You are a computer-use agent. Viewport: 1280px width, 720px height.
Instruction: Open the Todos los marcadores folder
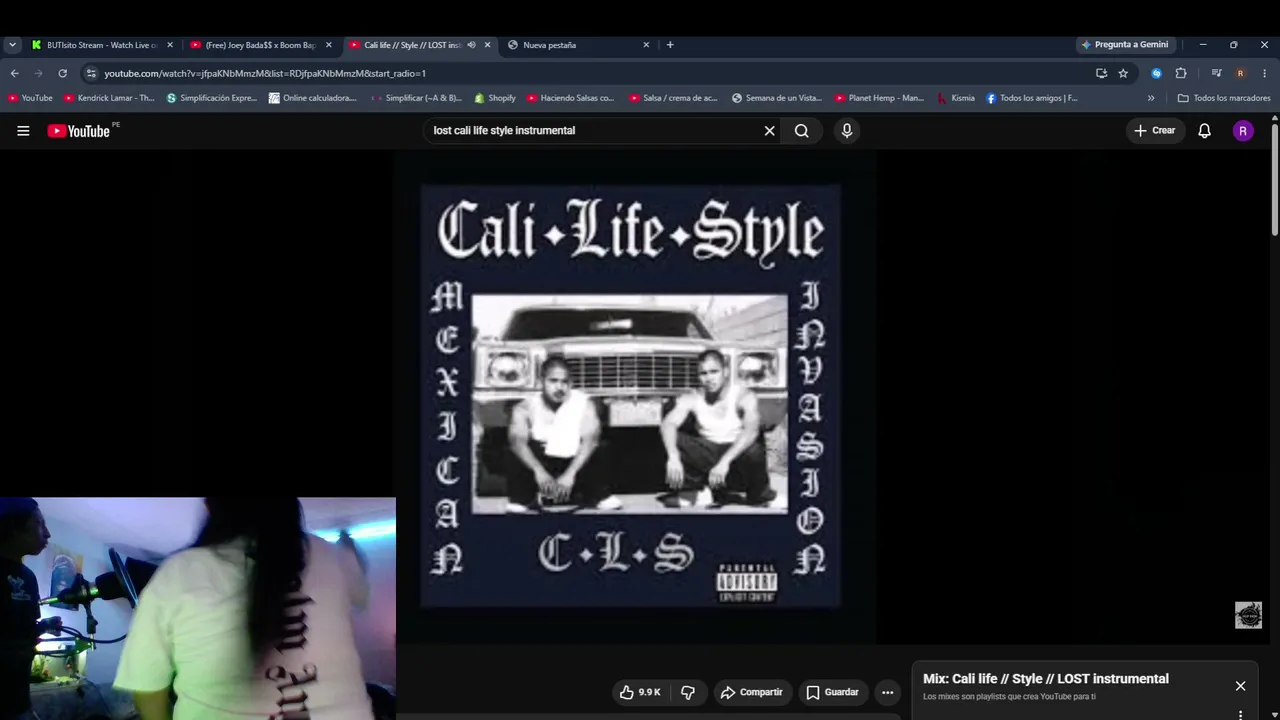pos(1224,98)
